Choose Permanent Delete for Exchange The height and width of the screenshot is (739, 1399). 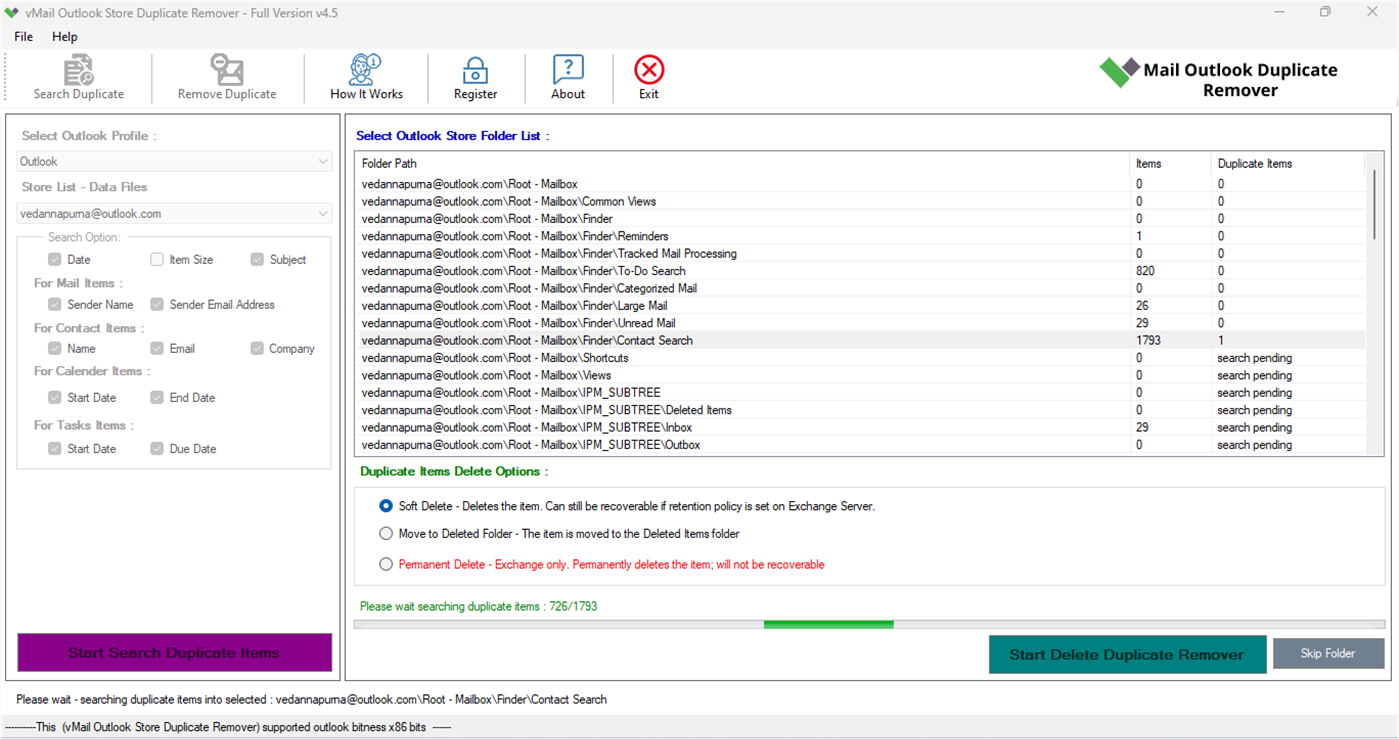point(386,563)
